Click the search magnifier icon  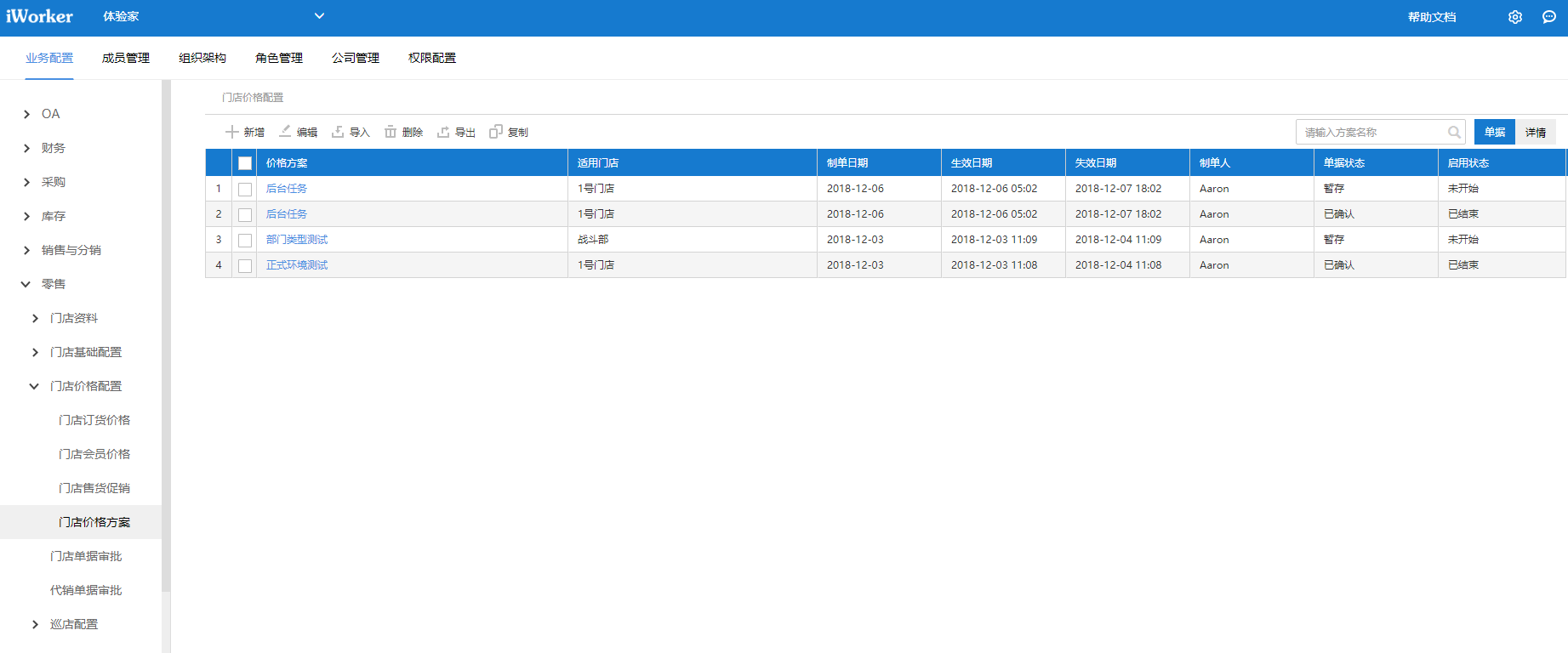pyautogui.click(x=1454, y=132)
